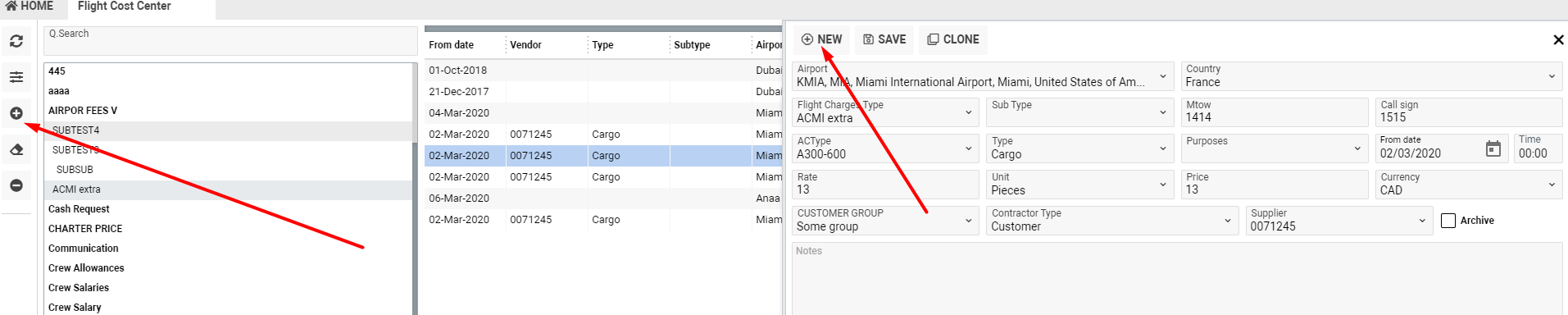1568x315 pixels.
Task: Click the SAVE button
Action: 885,39
